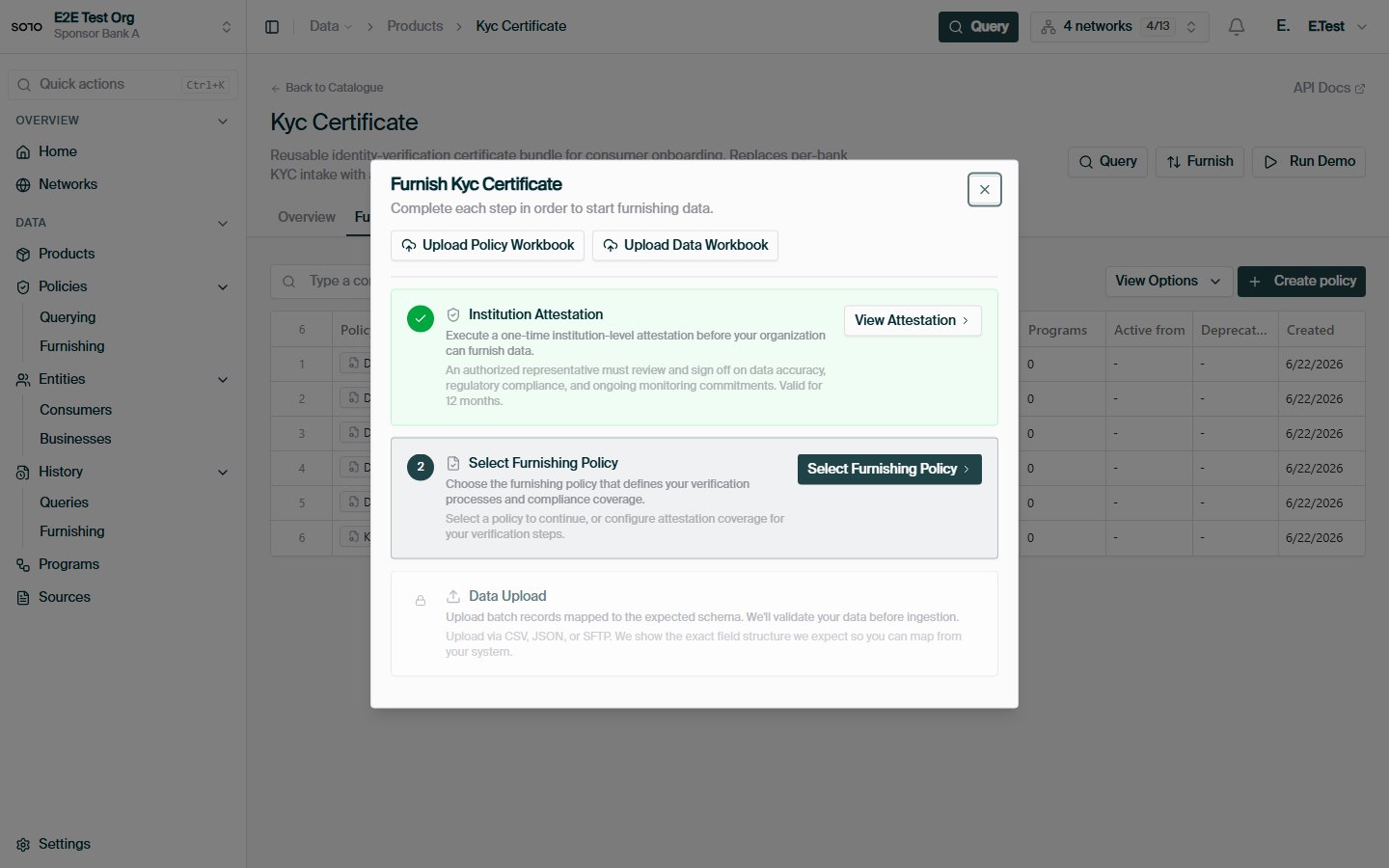Go to Products breadcrumb
The width and height of the screenshot is (1389, 868).
415,26
